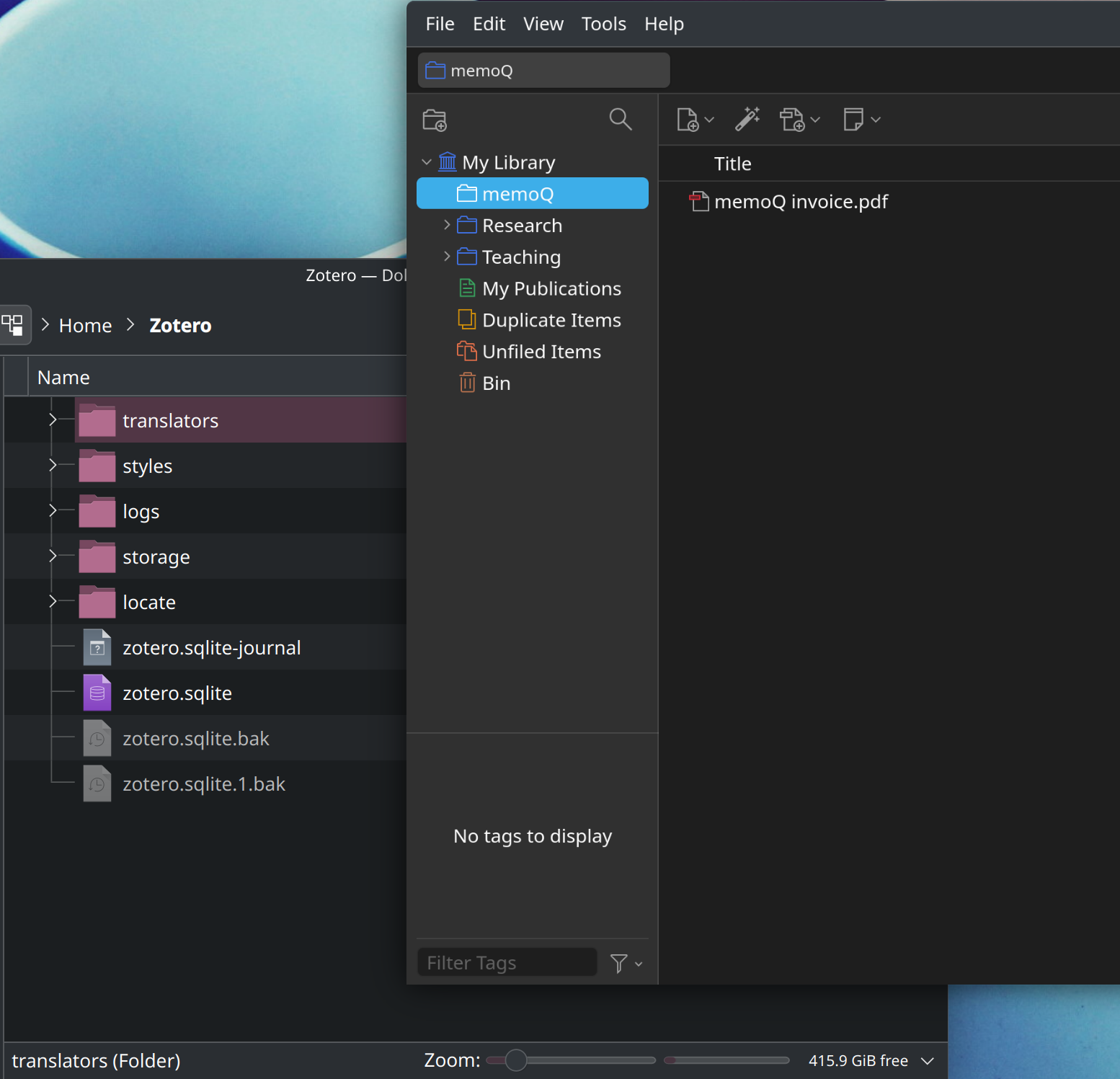
Task: Click the disk space usage bar
Action: [726, 1060]
